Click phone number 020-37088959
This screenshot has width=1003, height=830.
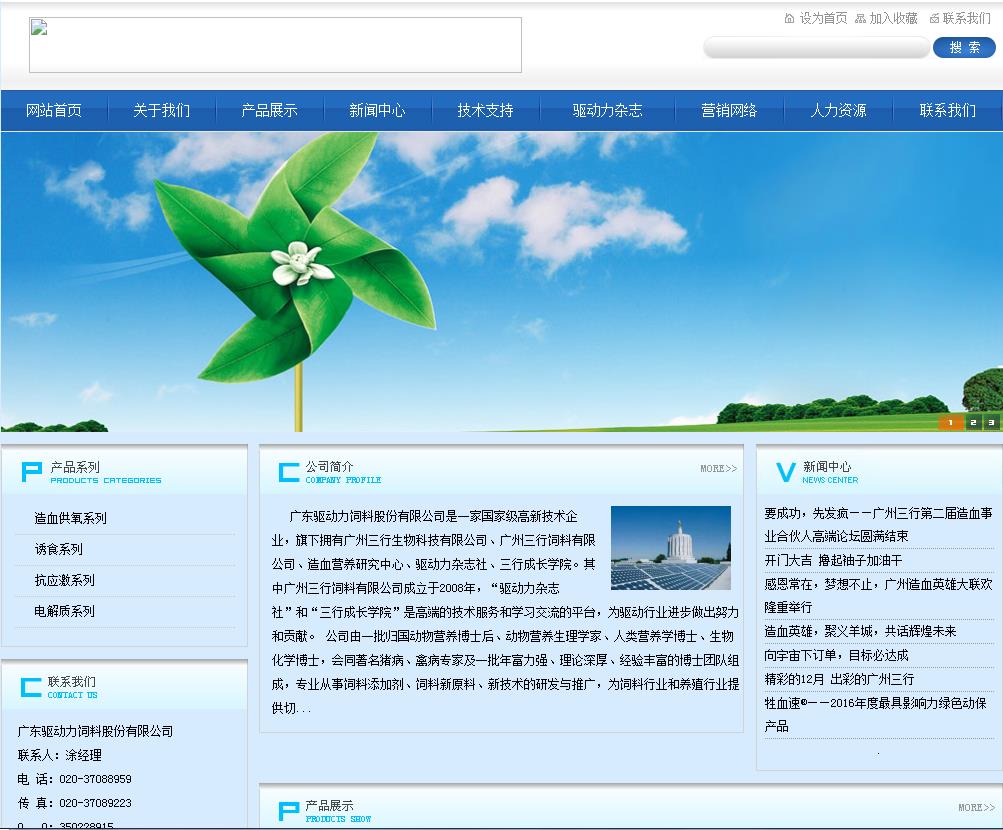click(x=95, y=779)
